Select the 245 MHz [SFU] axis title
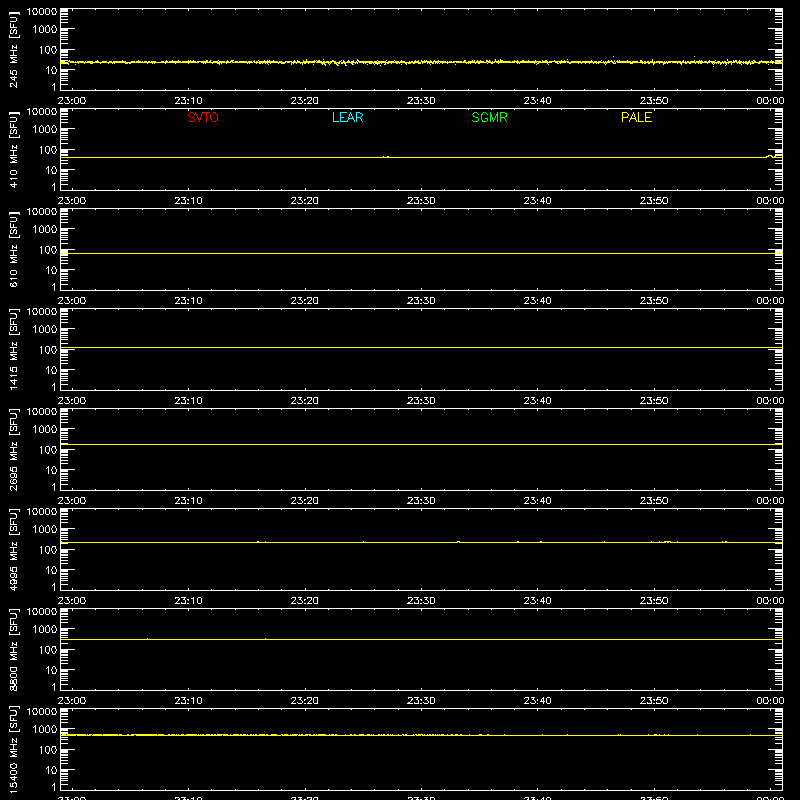The image size is (800, 800). click(x=14, y=49)
